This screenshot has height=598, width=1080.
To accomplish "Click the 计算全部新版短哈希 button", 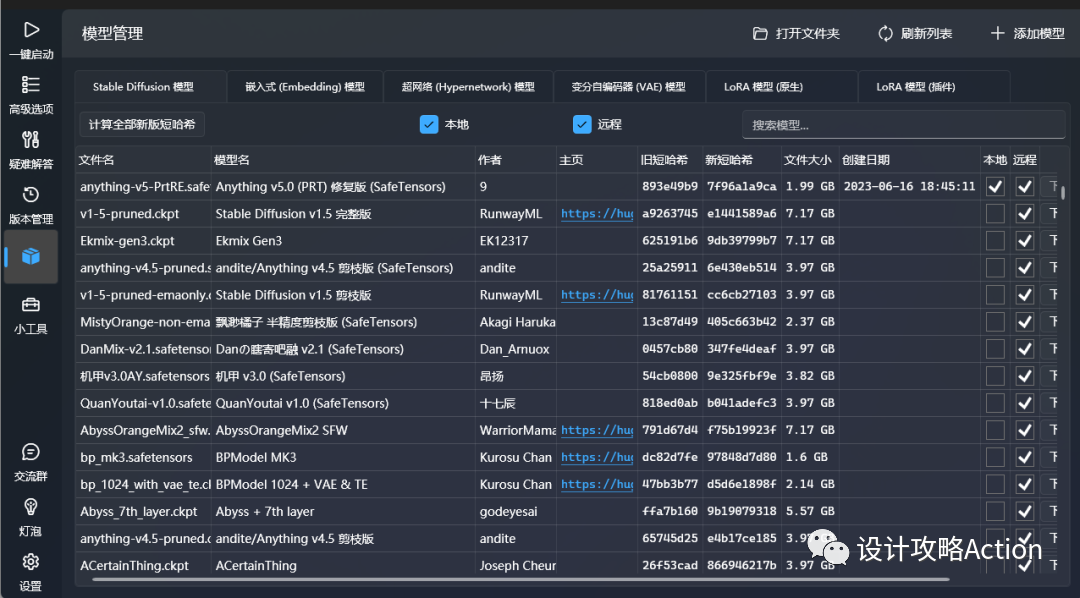I will (140, 124).
